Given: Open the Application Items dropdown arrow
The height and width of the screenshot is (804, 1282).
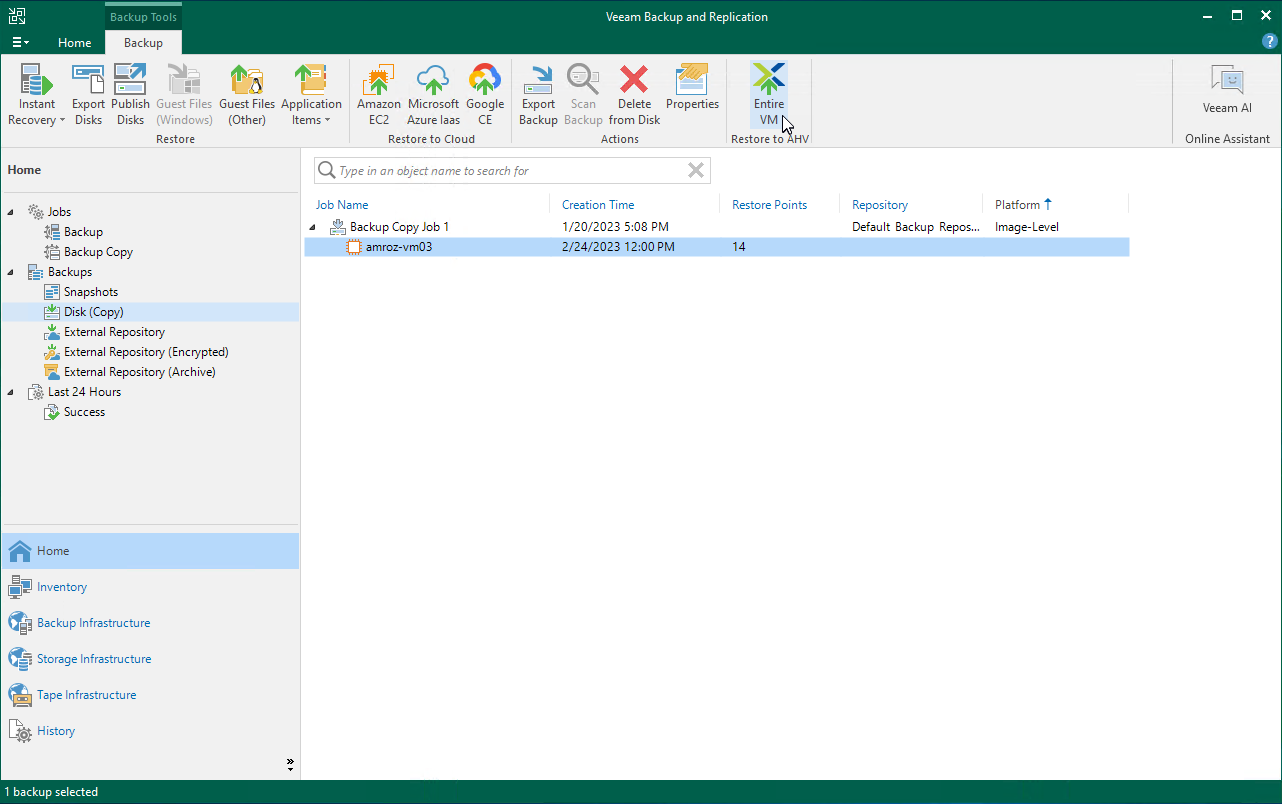Looking at the screenshot, I should [327, 121].
